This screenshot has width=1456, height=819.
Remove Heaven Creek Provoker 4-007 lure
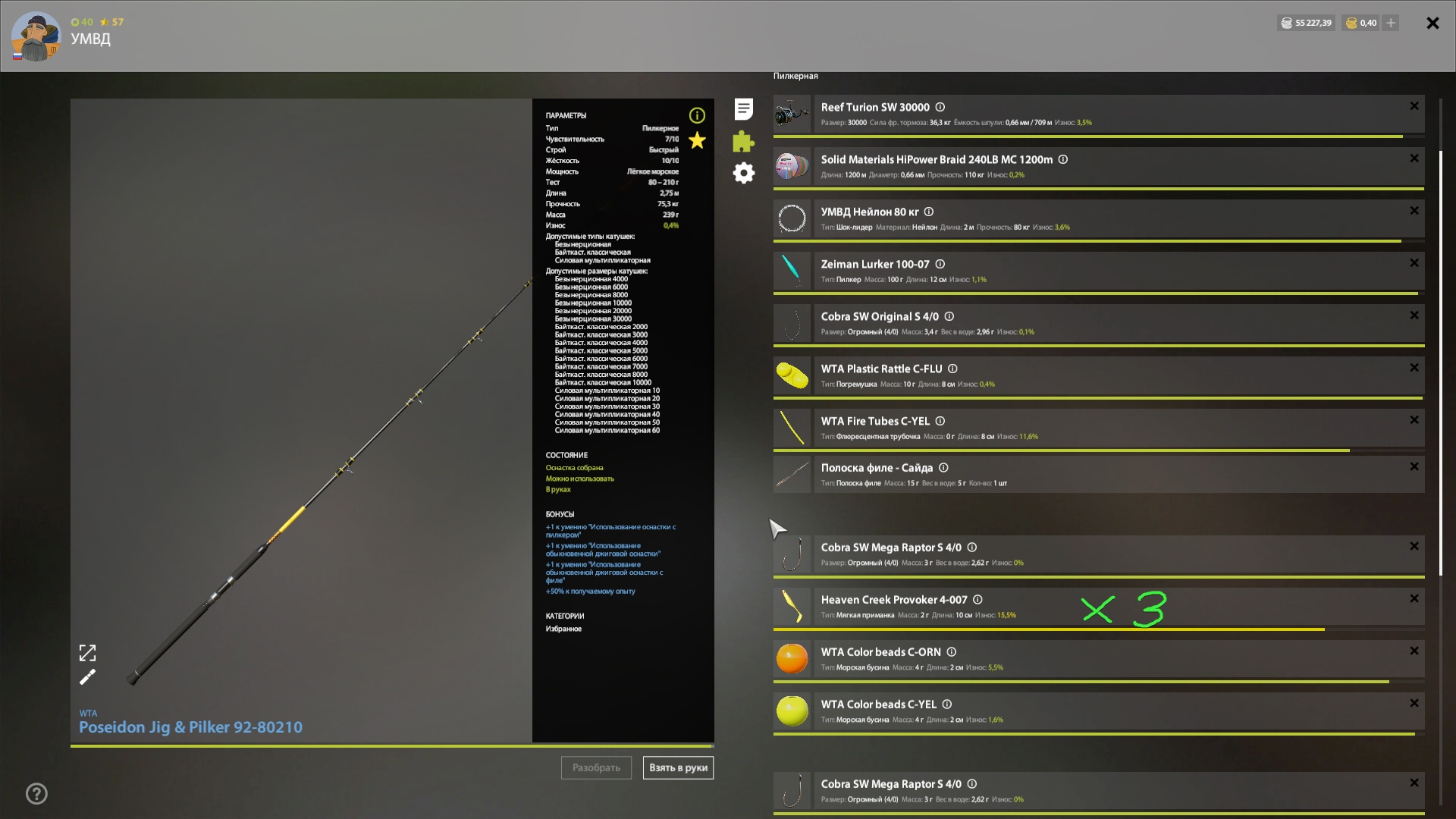1414,599
